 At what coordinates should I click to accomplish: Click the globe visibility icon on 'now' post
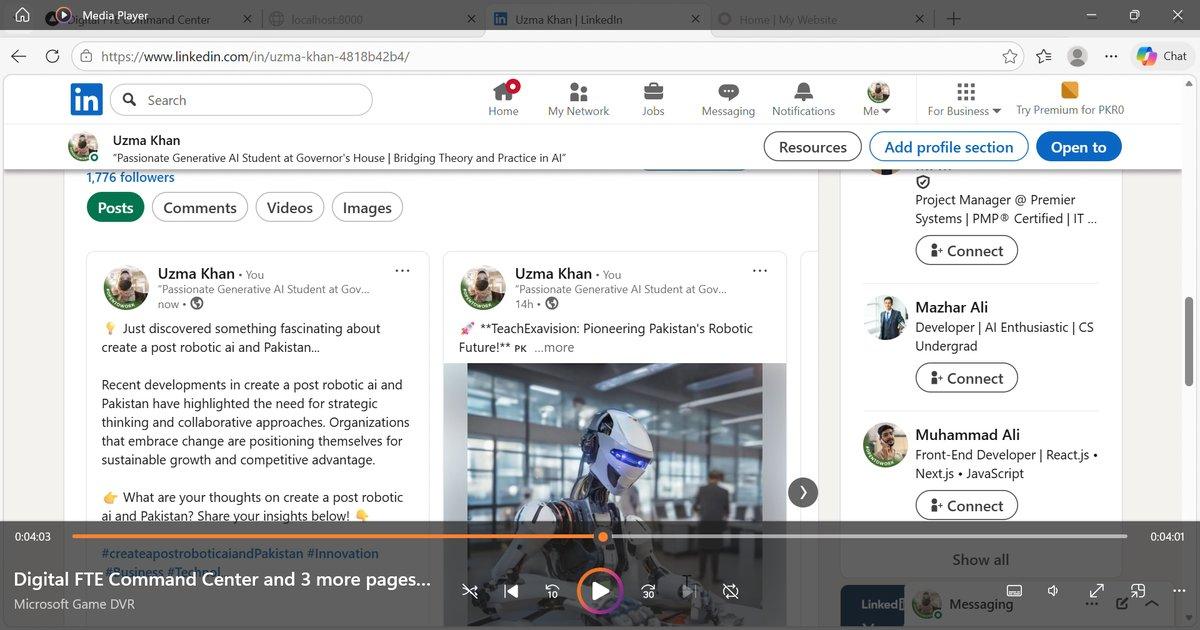(196, 304)
